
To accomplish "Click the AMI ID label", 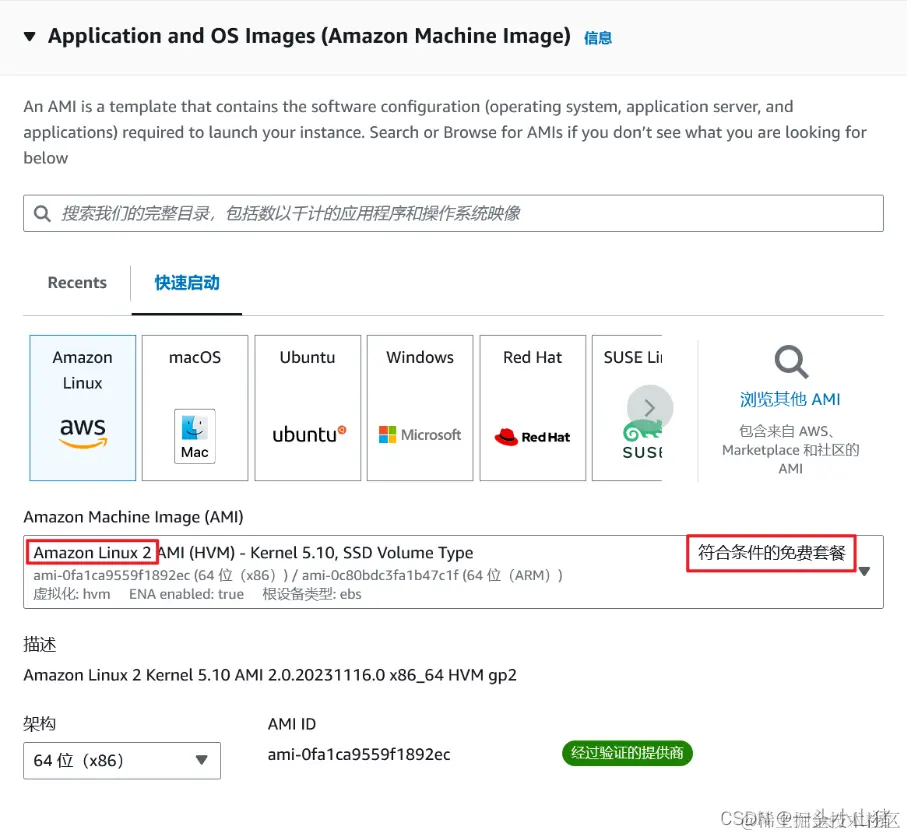I will tap(292, 724).
